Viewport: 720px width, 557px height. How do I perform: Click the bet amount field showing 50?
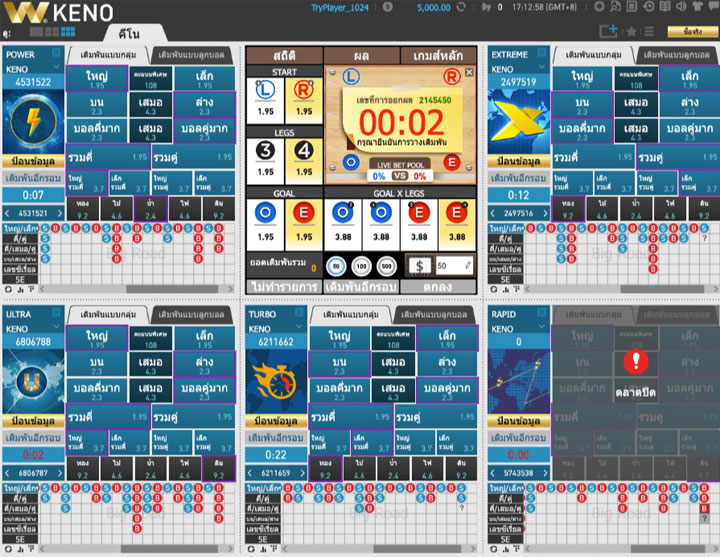(x=455, y=265)
